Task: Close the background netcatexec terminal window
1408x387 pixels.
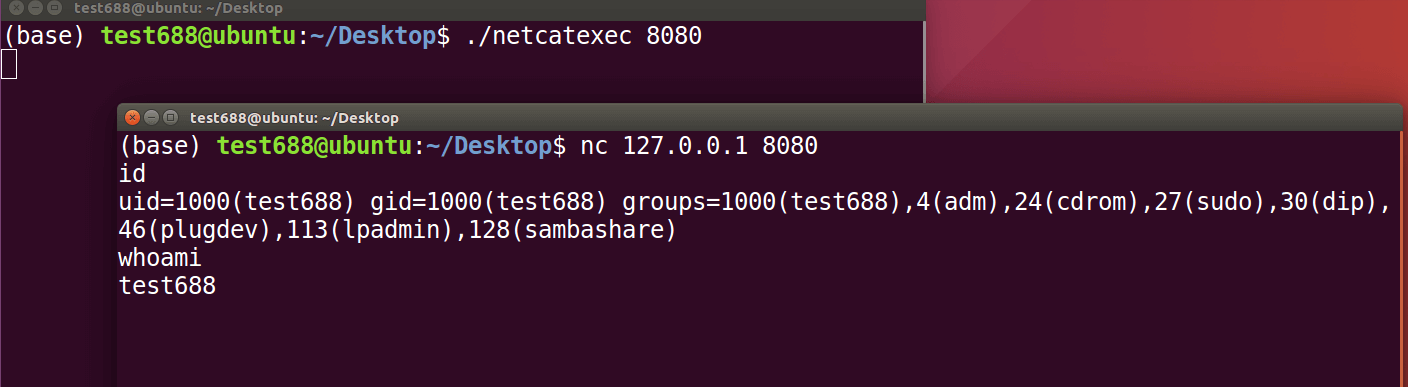Action: click(x=16, y=8)
